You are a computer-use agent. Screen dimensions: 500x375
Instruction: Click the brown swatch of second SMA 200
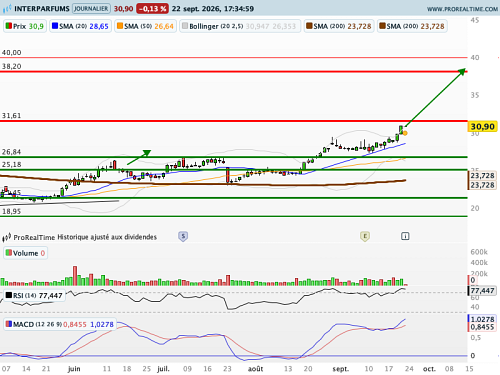pos(383,26)
